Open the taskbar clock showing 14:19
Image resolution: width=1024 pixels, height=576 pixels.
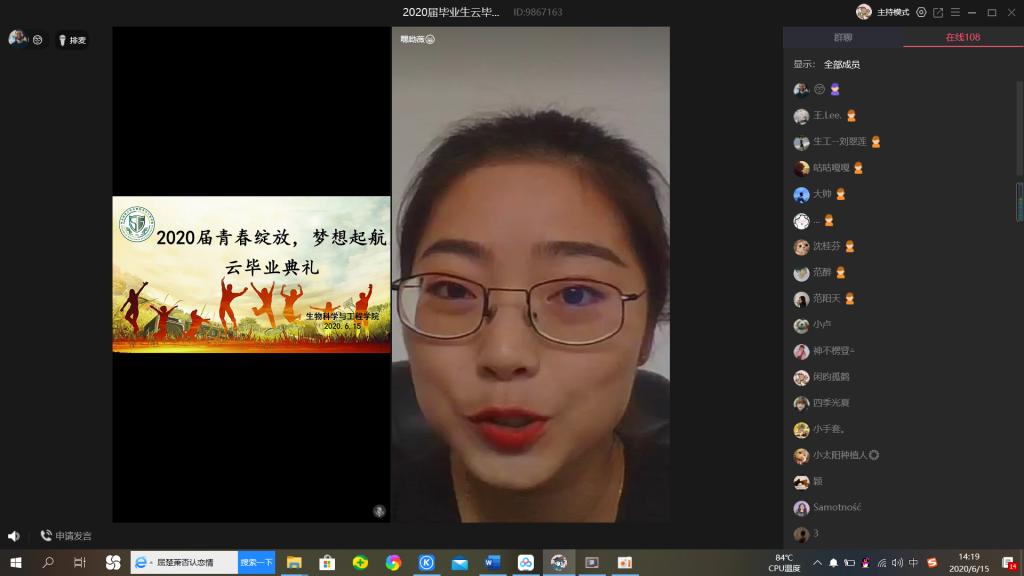click(968, 562)
